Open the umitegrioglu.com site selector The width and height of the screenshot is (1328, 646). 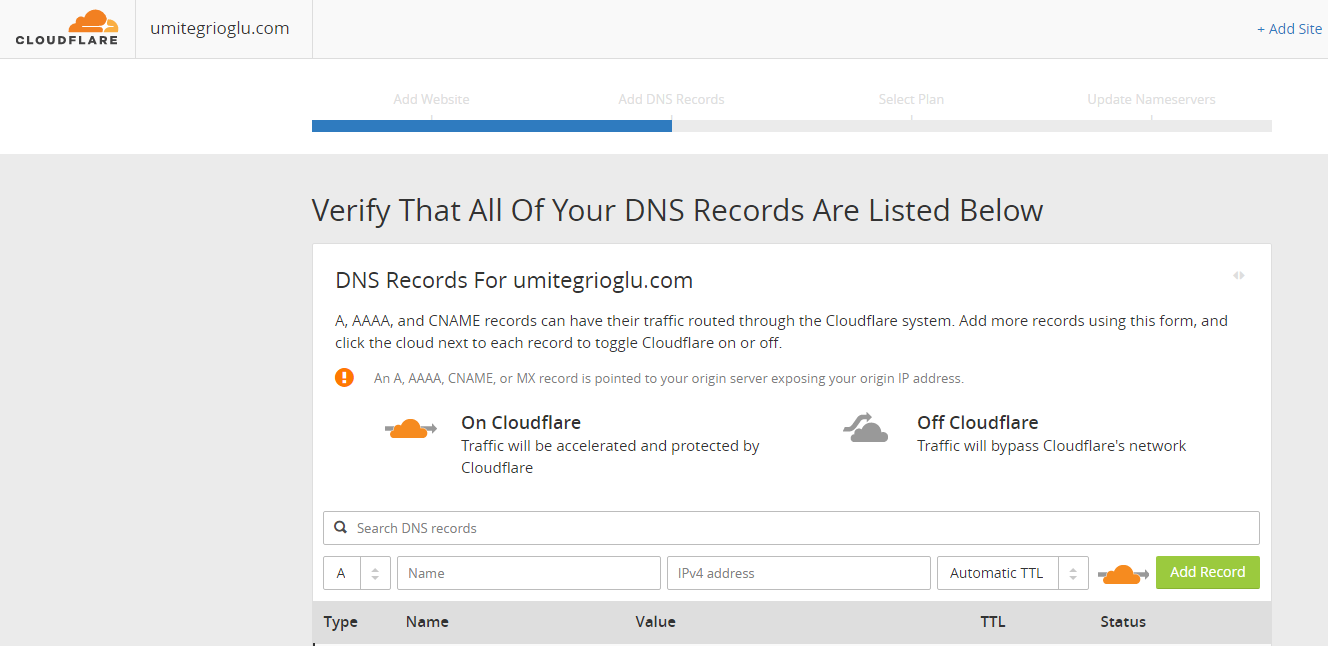point(220,28)
